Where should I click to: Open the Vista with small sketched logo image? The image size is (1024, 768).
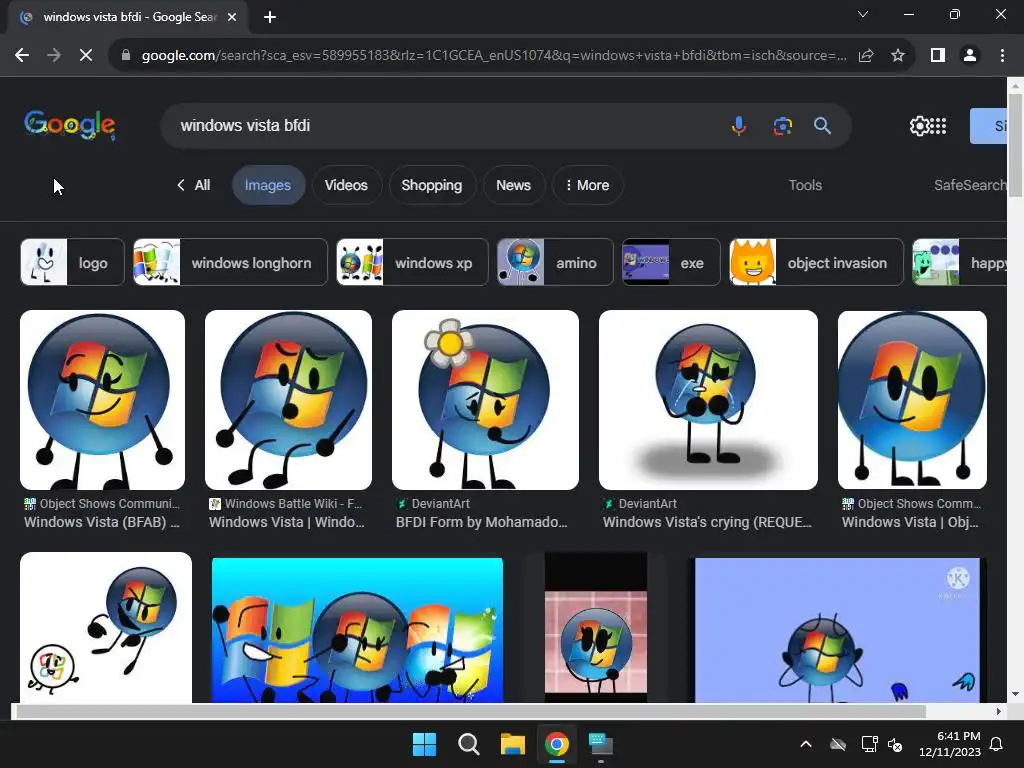[106, 628]
